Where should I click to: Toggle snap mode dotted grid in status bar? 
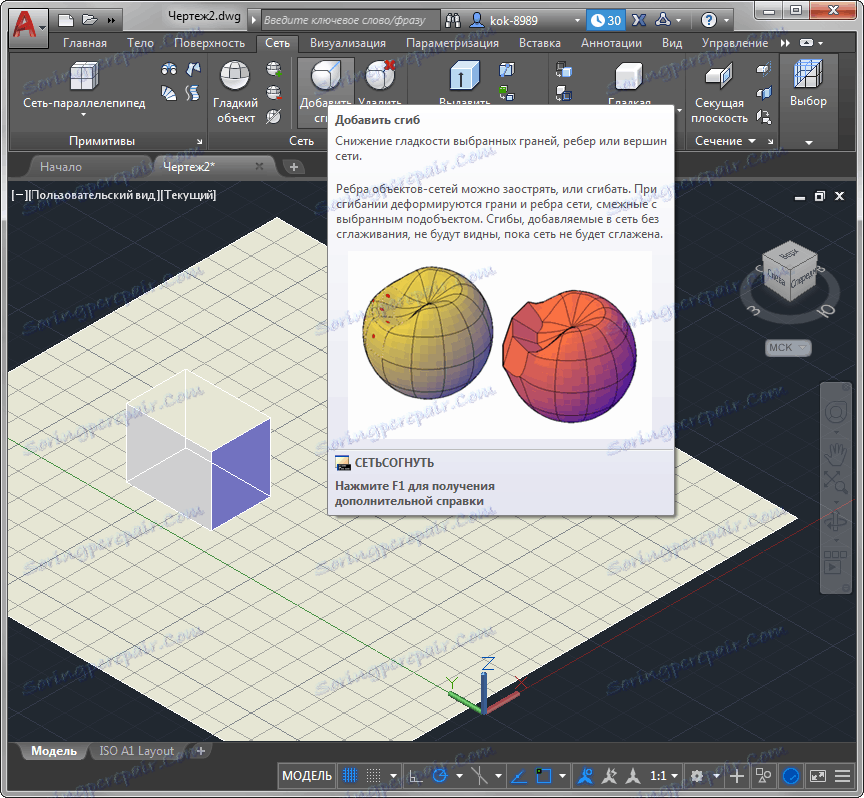point(374,775)
